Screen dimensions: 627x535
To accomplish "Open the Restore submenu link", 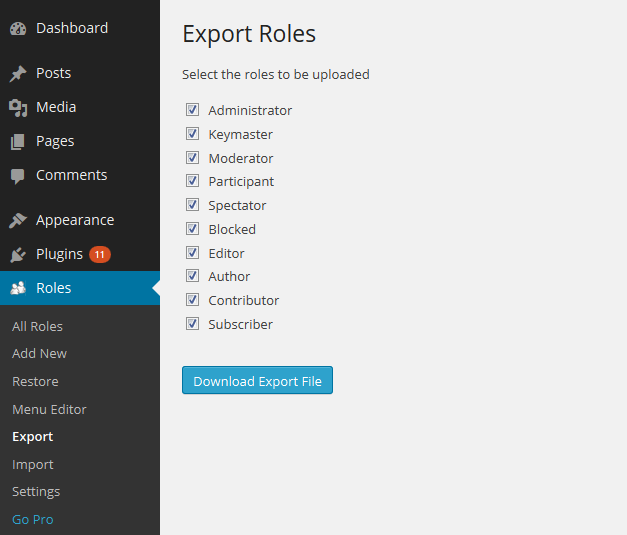I will pyautogui.click(x=35, y=382).
